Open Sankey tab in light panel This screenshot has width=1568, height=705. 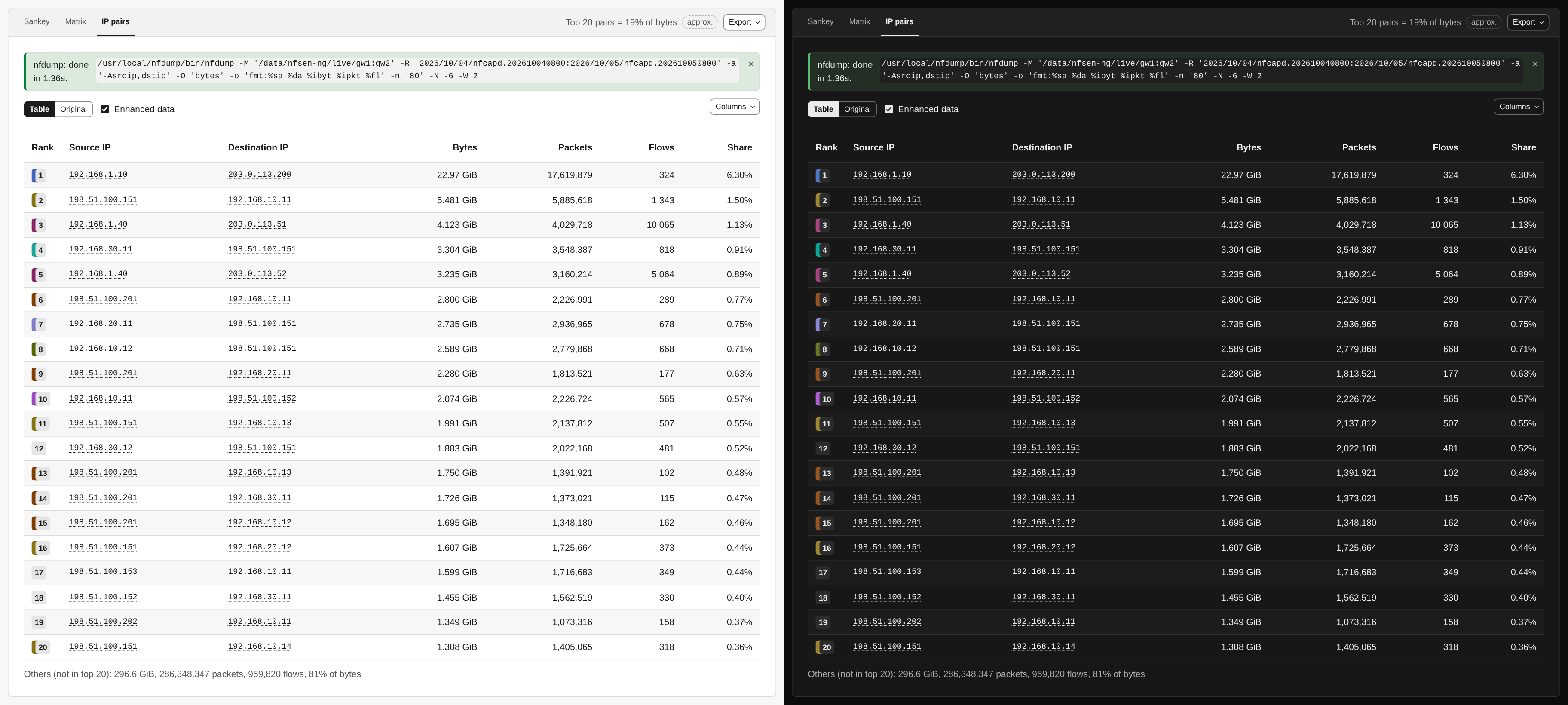pos(37,21)
